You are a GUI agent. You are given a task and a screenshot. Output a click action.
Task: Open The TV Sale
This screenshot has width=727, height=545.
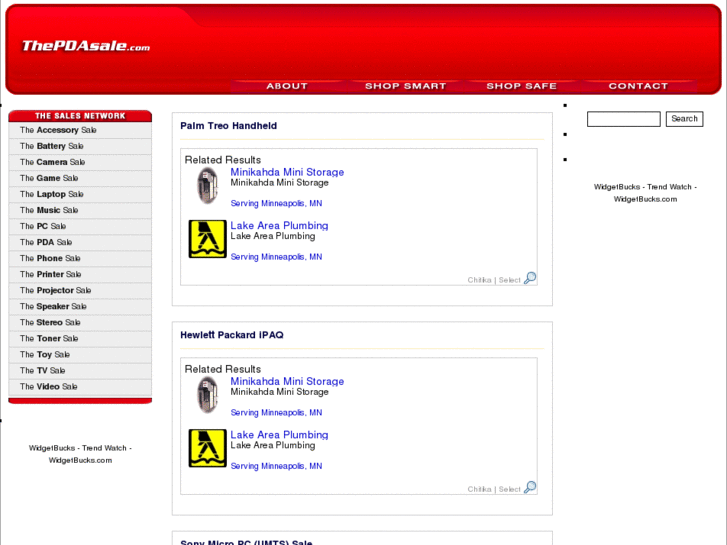(x=42, y=370)
